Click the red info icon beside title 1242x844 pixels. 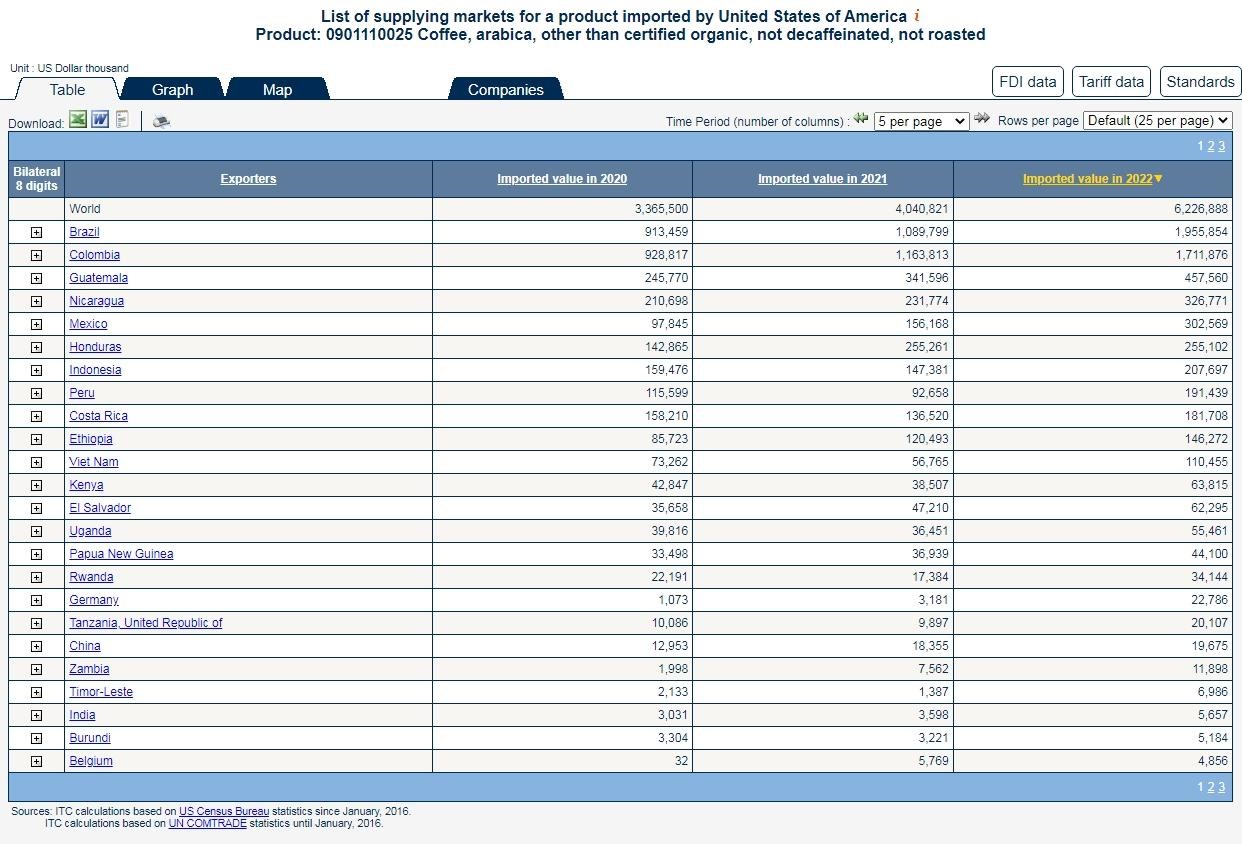pos(917,16)
